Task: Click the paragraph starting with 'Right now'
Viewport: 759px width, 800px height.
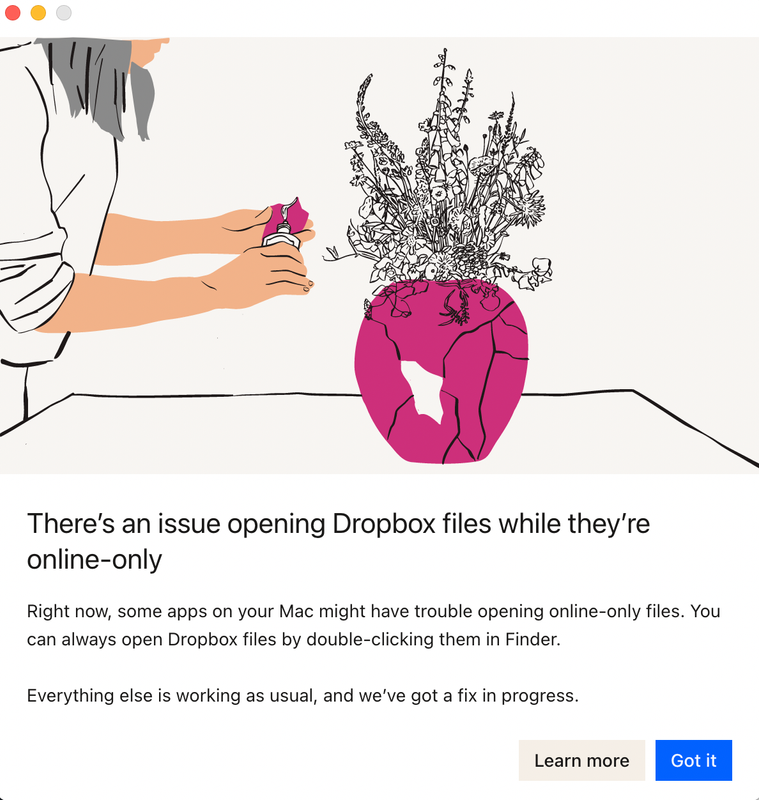Action: point(373,625)
